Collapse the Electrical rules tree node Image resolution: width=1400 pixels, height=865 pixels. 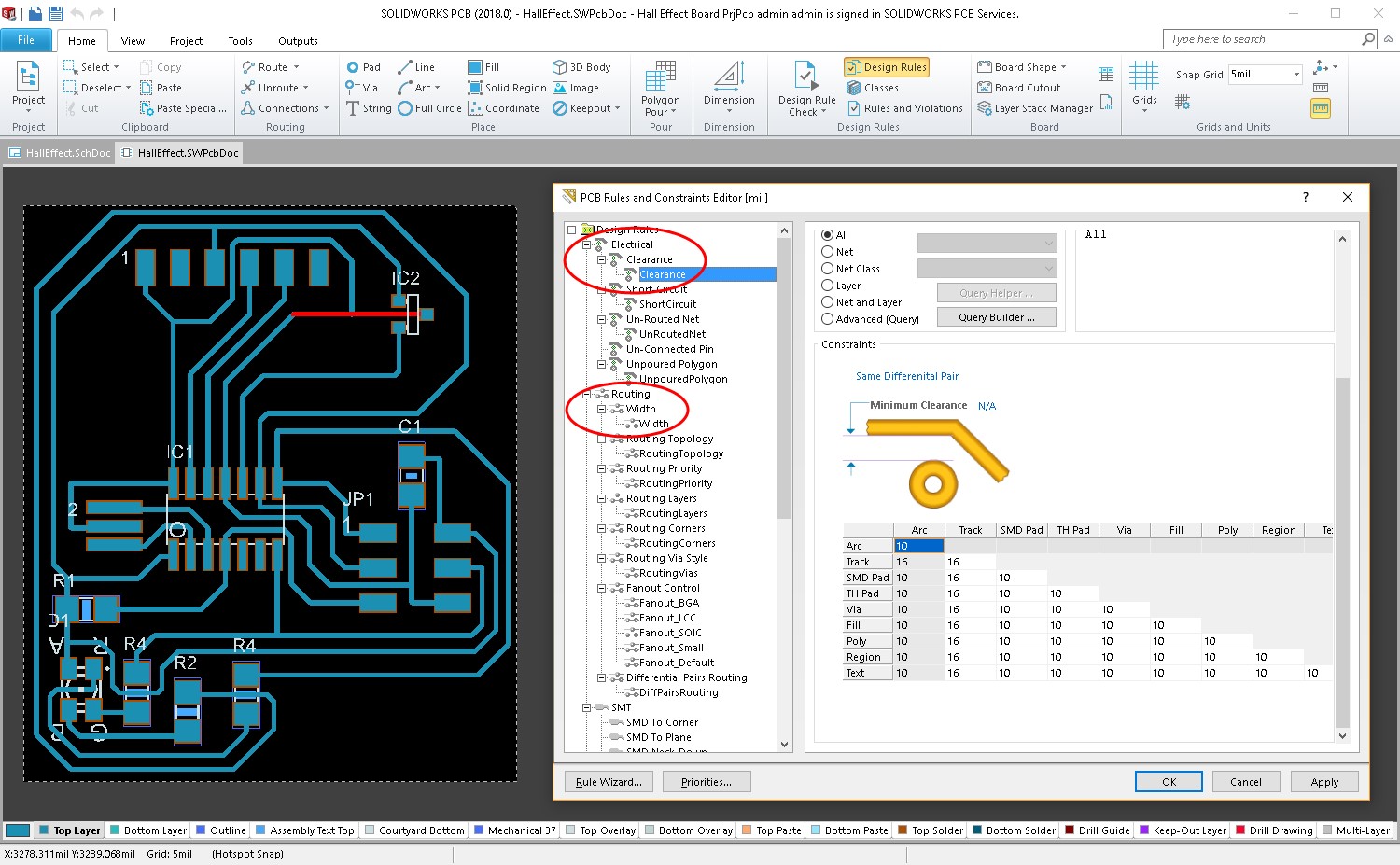[x=587, y=244]
